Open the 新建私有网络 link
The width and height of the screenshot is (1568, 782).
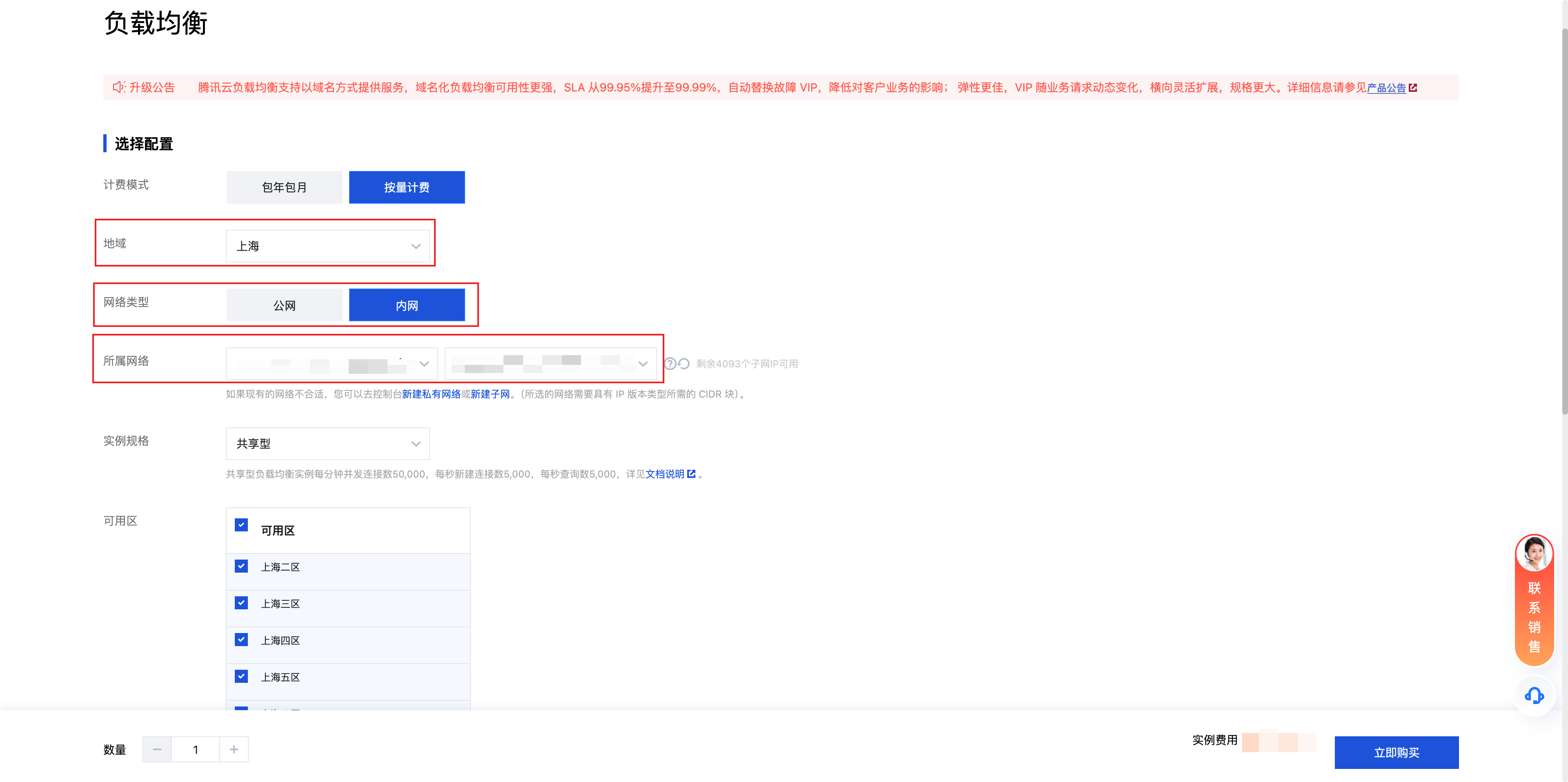point(431,394)
